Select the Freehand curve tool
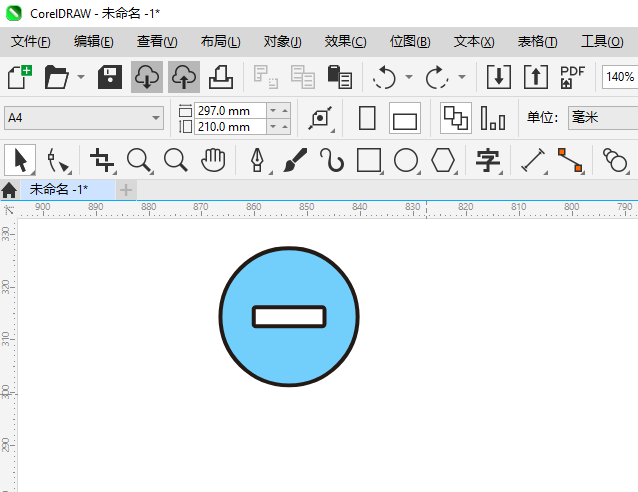Screen dimensions: 638x492 [332, 160]
